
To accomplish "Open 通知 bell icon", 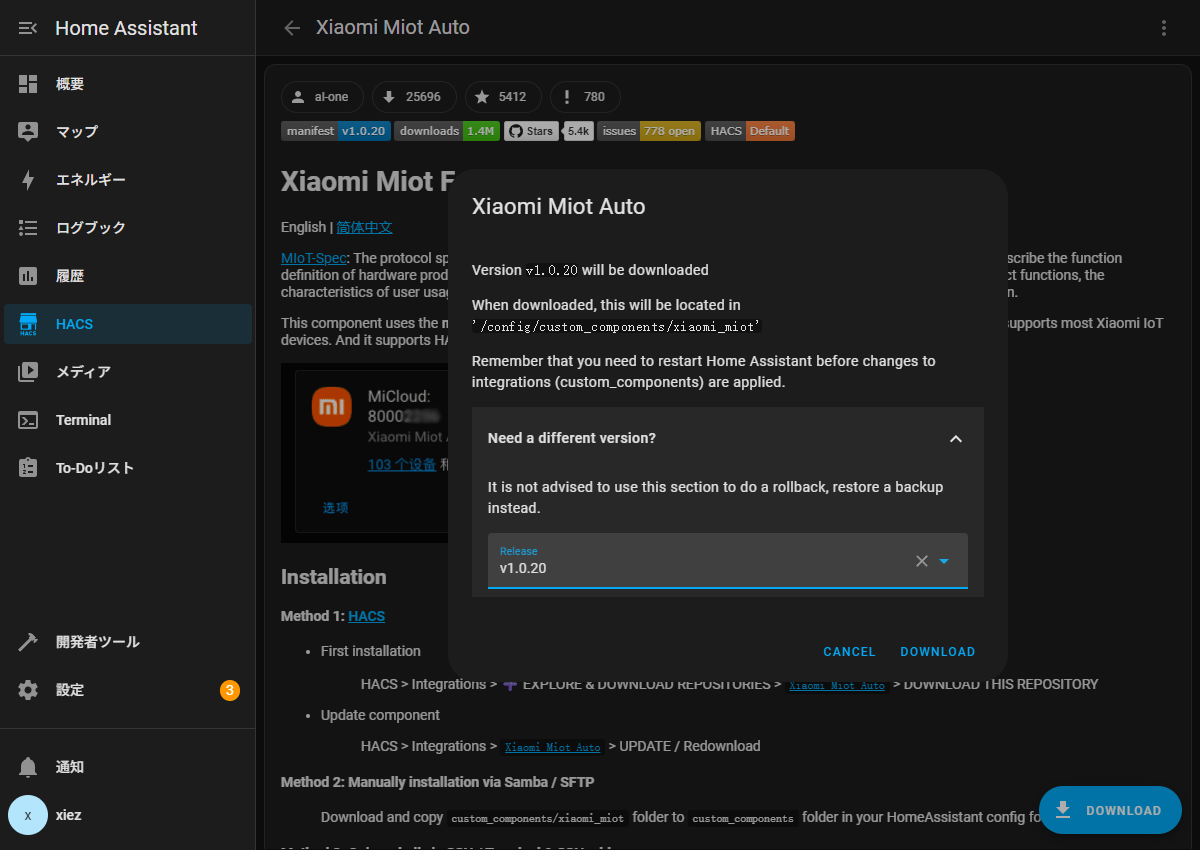I will [x=28, y=767].
